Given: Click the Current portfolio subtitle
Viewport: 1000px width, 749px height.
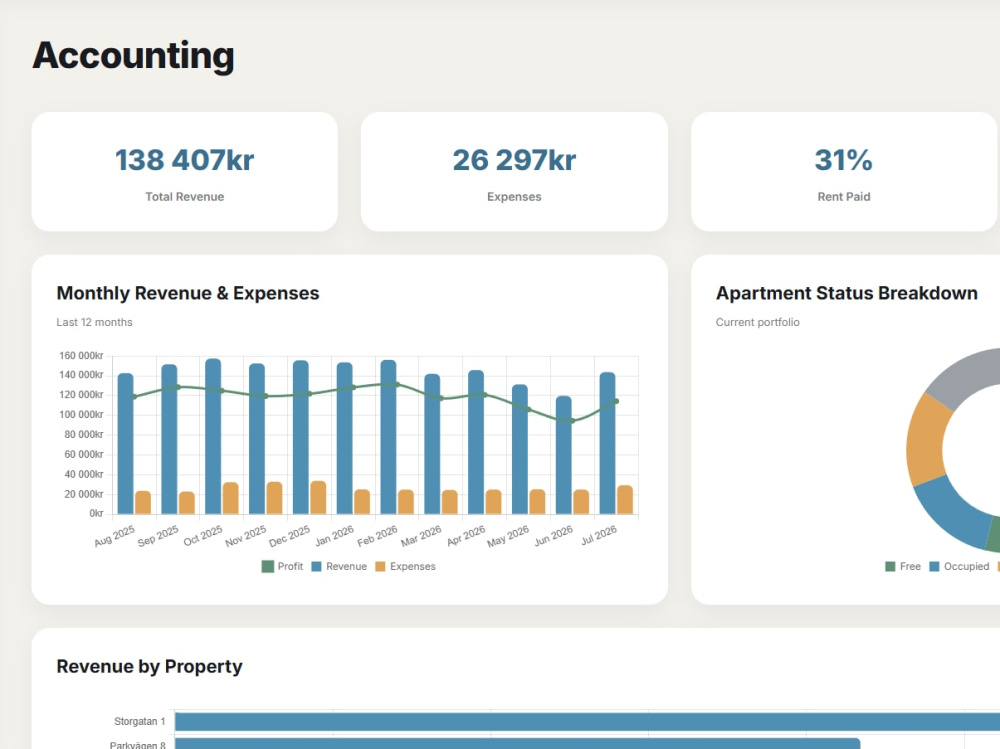Looking at the screenshot, I should (x=758, y=322).
